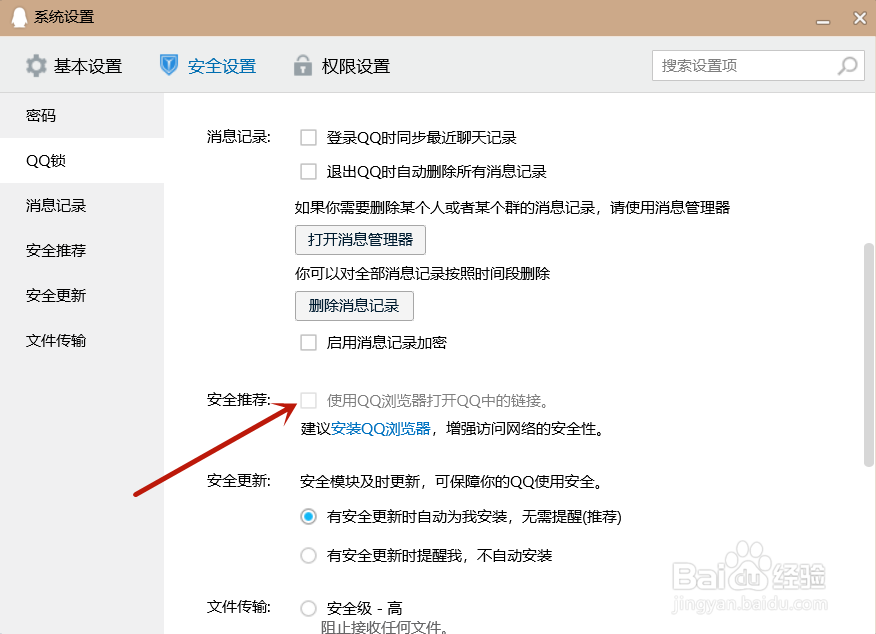Enable 启用消息记录加密 checkbox
This screenshot has width=876, height=634.
point(308,342)
